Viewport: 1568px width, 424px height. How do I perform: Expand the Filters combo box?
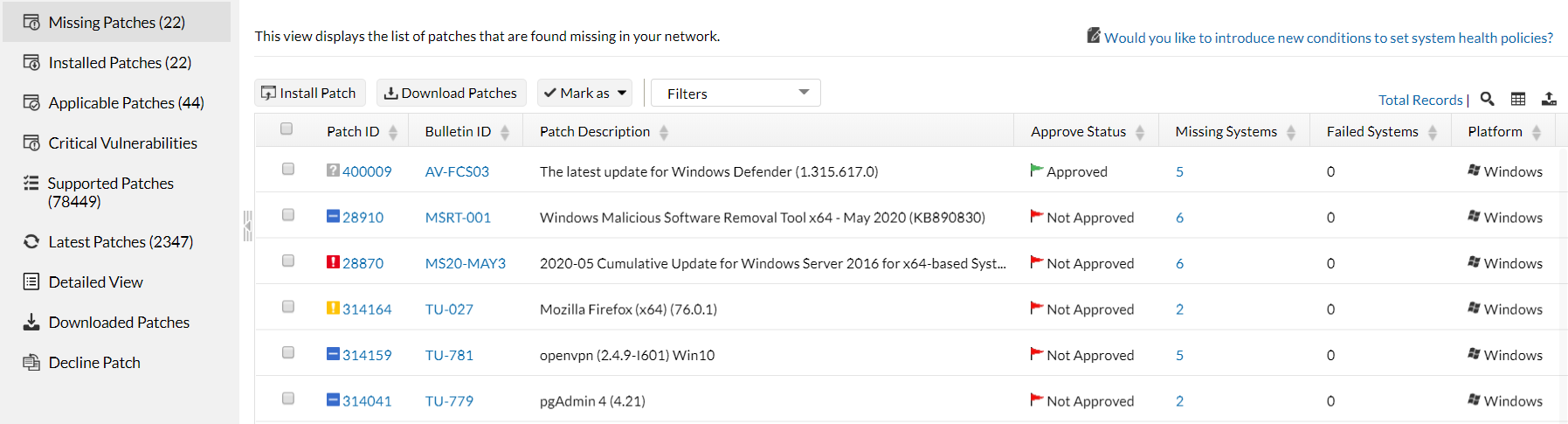click(x=736, y=93)
